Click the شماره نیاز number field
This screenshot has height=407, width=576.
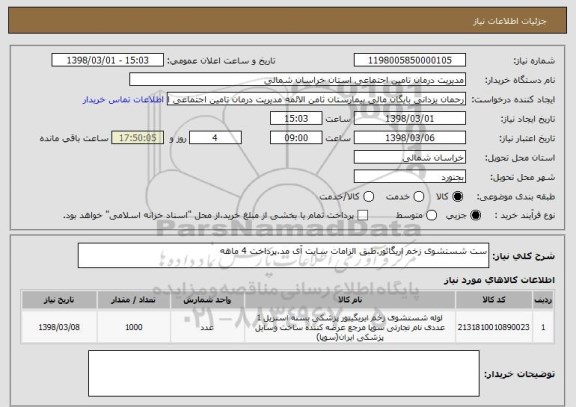point(410,60)
